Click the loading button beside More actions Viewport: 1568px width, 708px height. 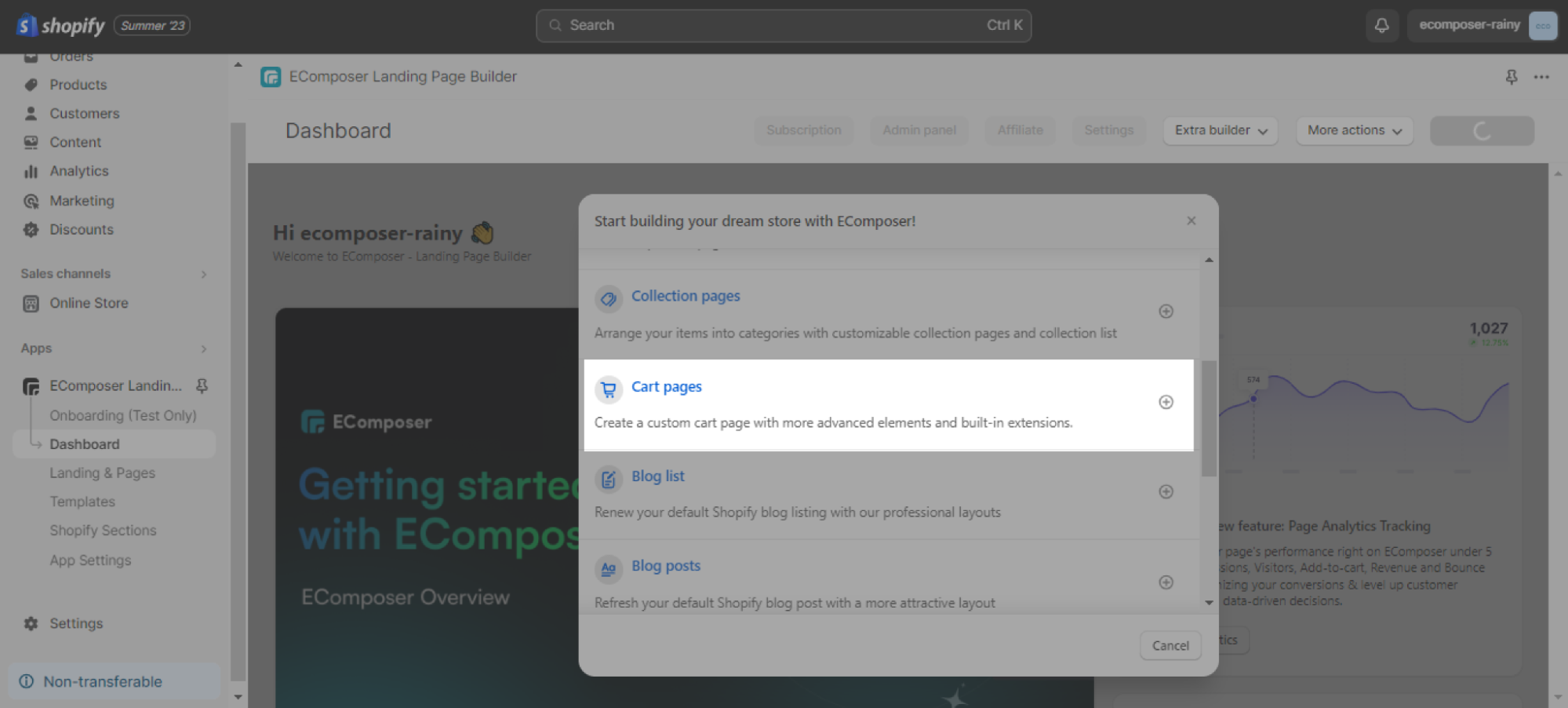[x=1482, y=130]
